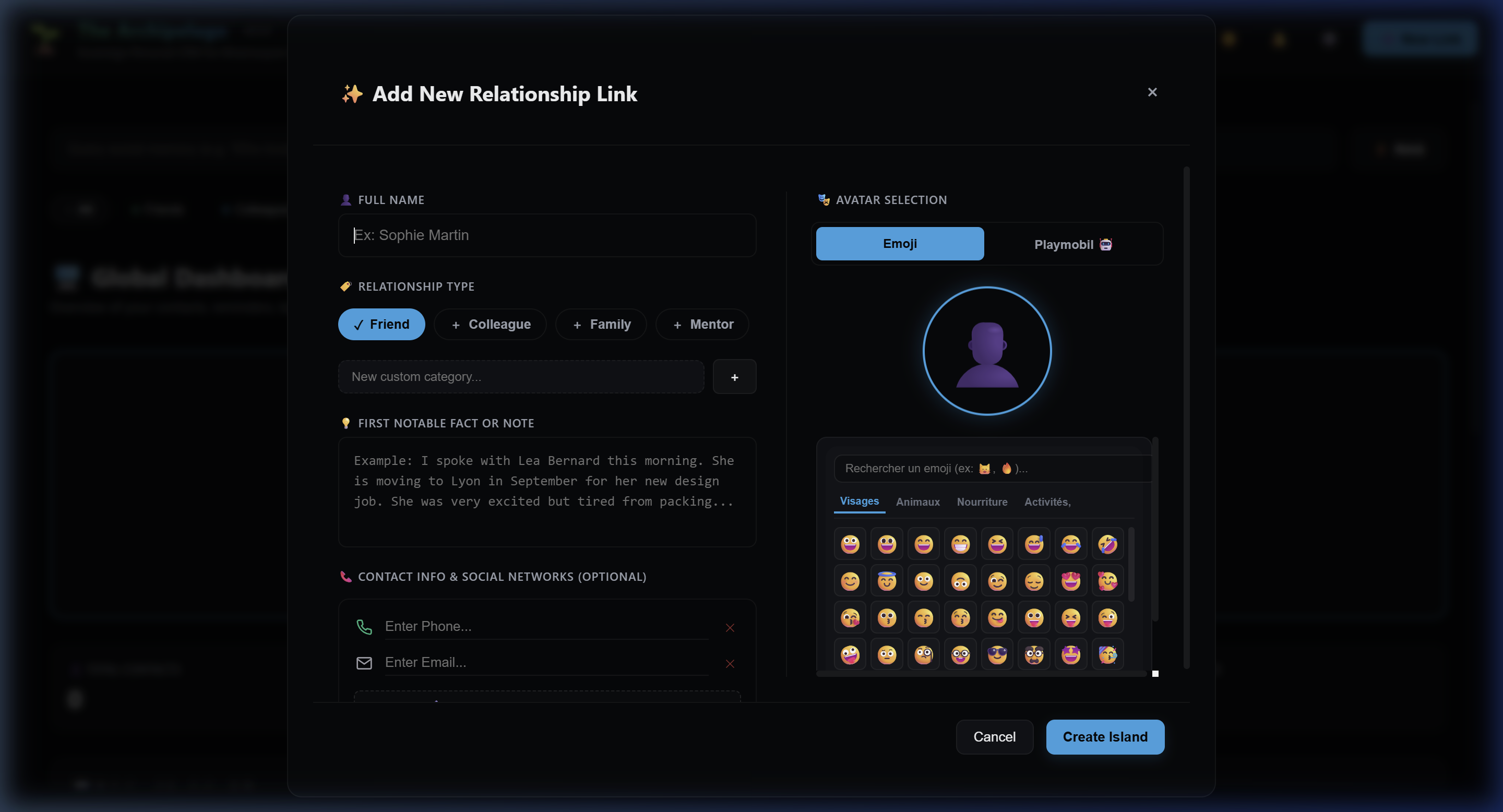Pick the face with monocle emoji
The width and height of the screenshot is (1503, 812).
tap(924, 654)
